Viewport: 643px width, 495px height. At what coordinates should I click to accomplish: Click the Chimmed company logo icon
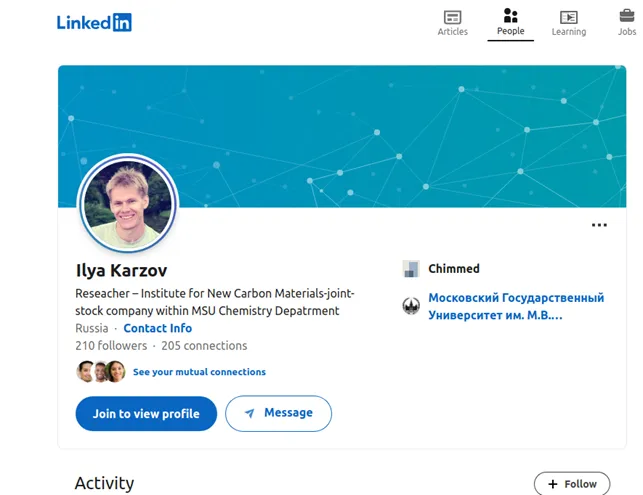tap(411, 269)
